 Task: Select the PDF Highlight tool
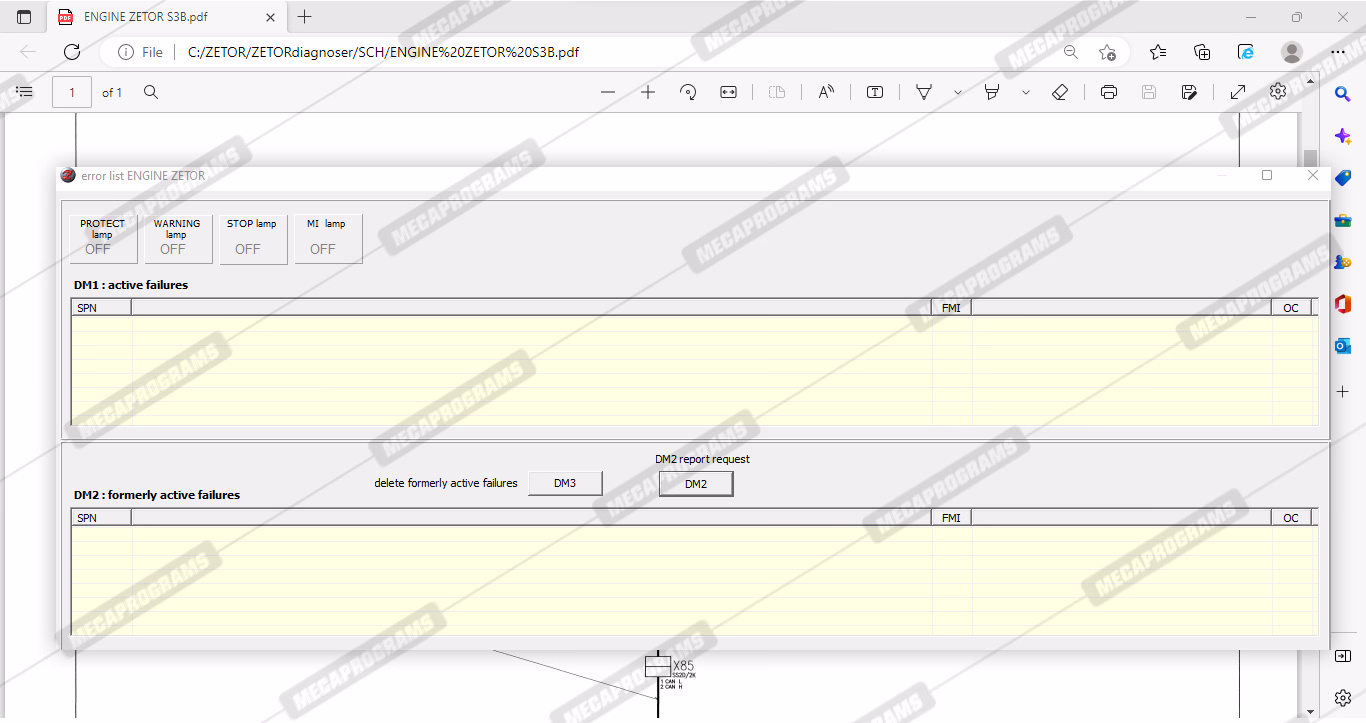point(992,92)
